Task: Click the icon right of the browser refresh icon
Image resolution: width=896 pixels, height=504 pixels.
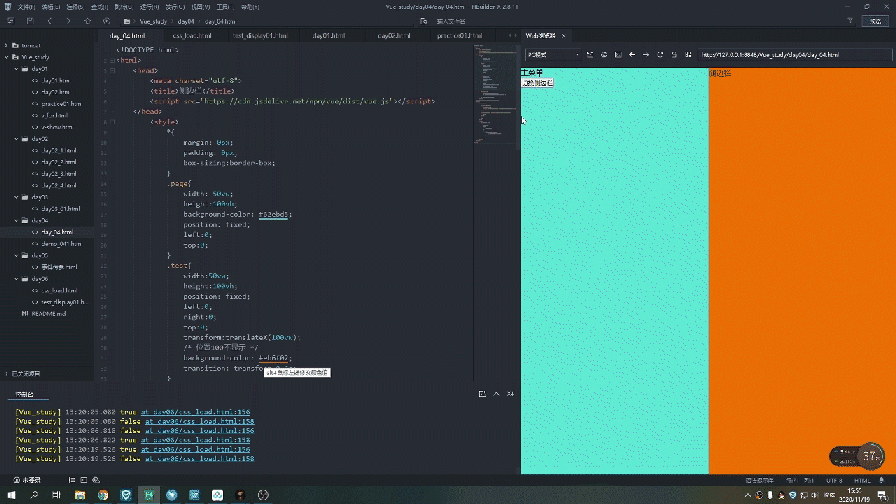Action: coord(674,55)
